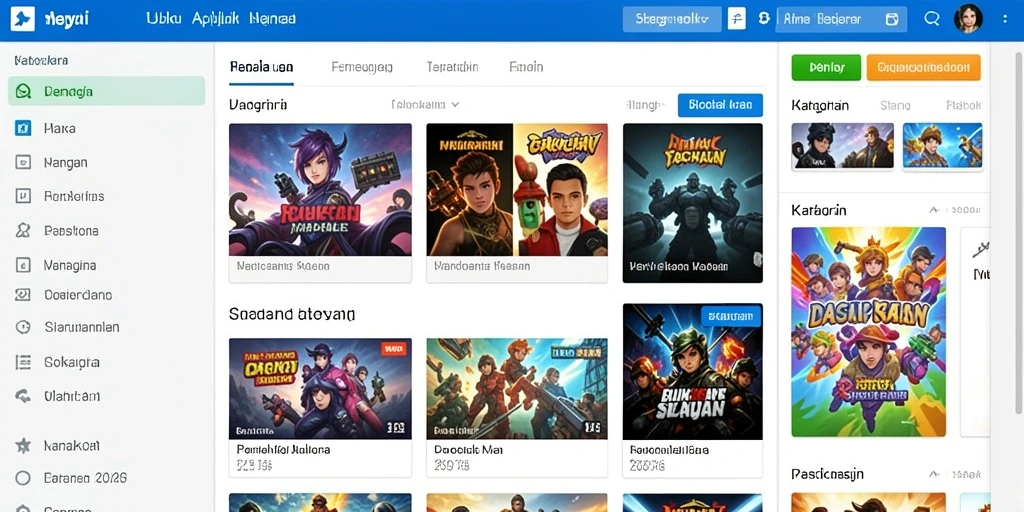Open the 'Apblink' header menu
The height and width of the screenshot is (512, 1024).
coord(215,18)
